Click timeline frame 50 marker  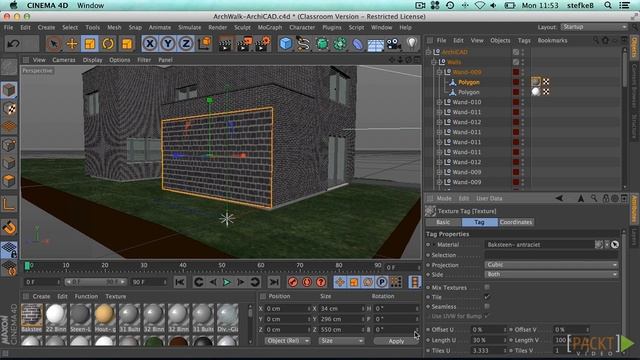pos(222,266)
